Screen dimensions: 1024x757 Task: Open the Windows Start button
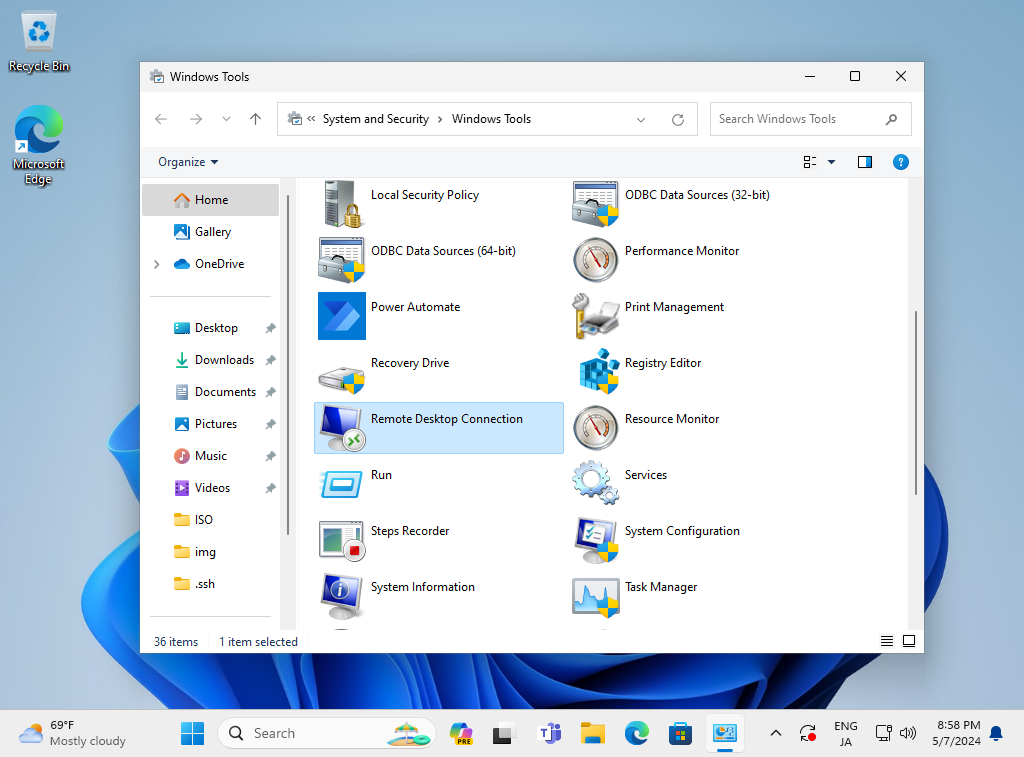click(x=192, y=733)
